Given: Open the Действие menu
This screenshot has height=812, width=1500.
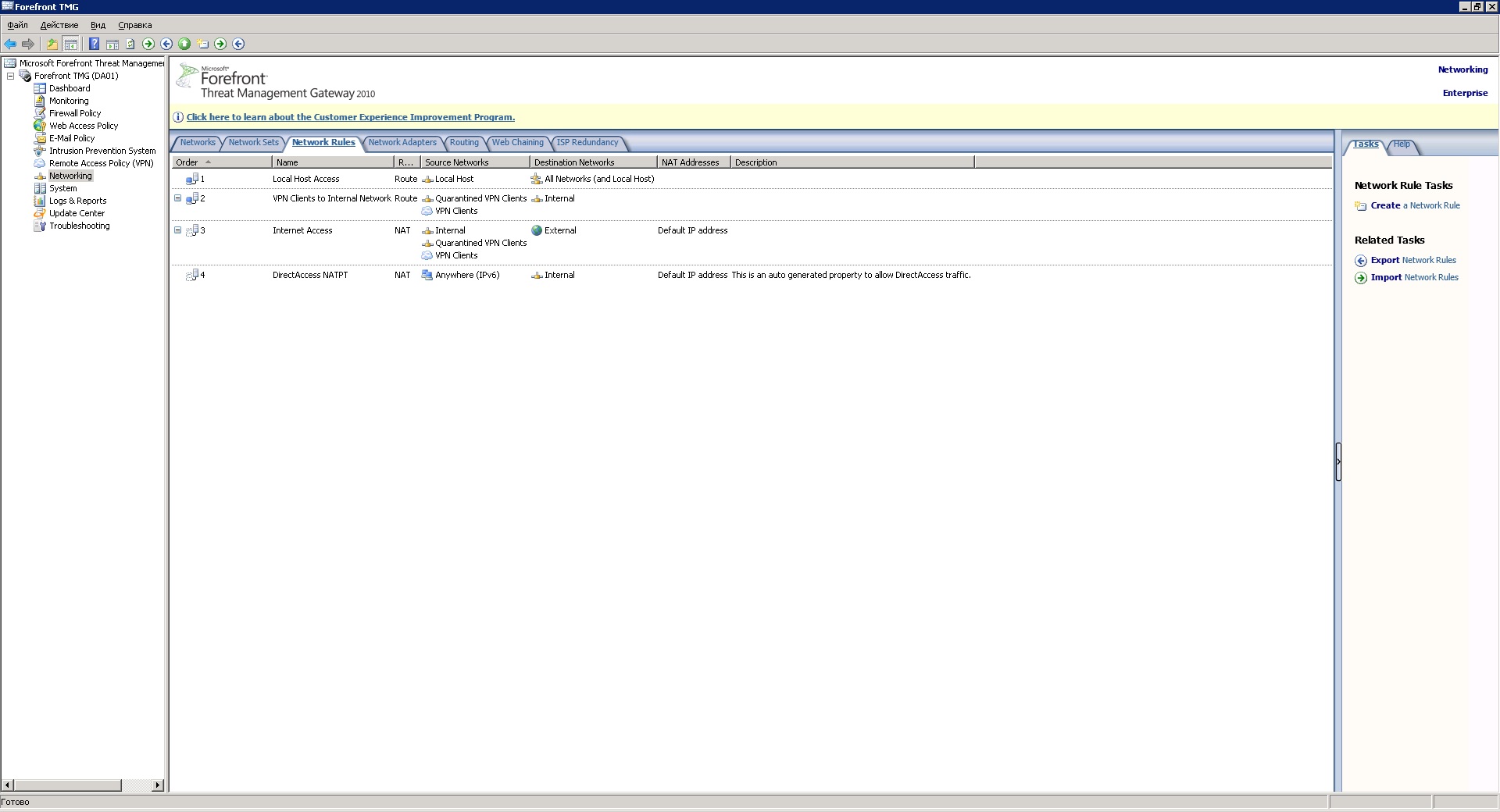Looking at the screenshot, I should pos(59,25).
